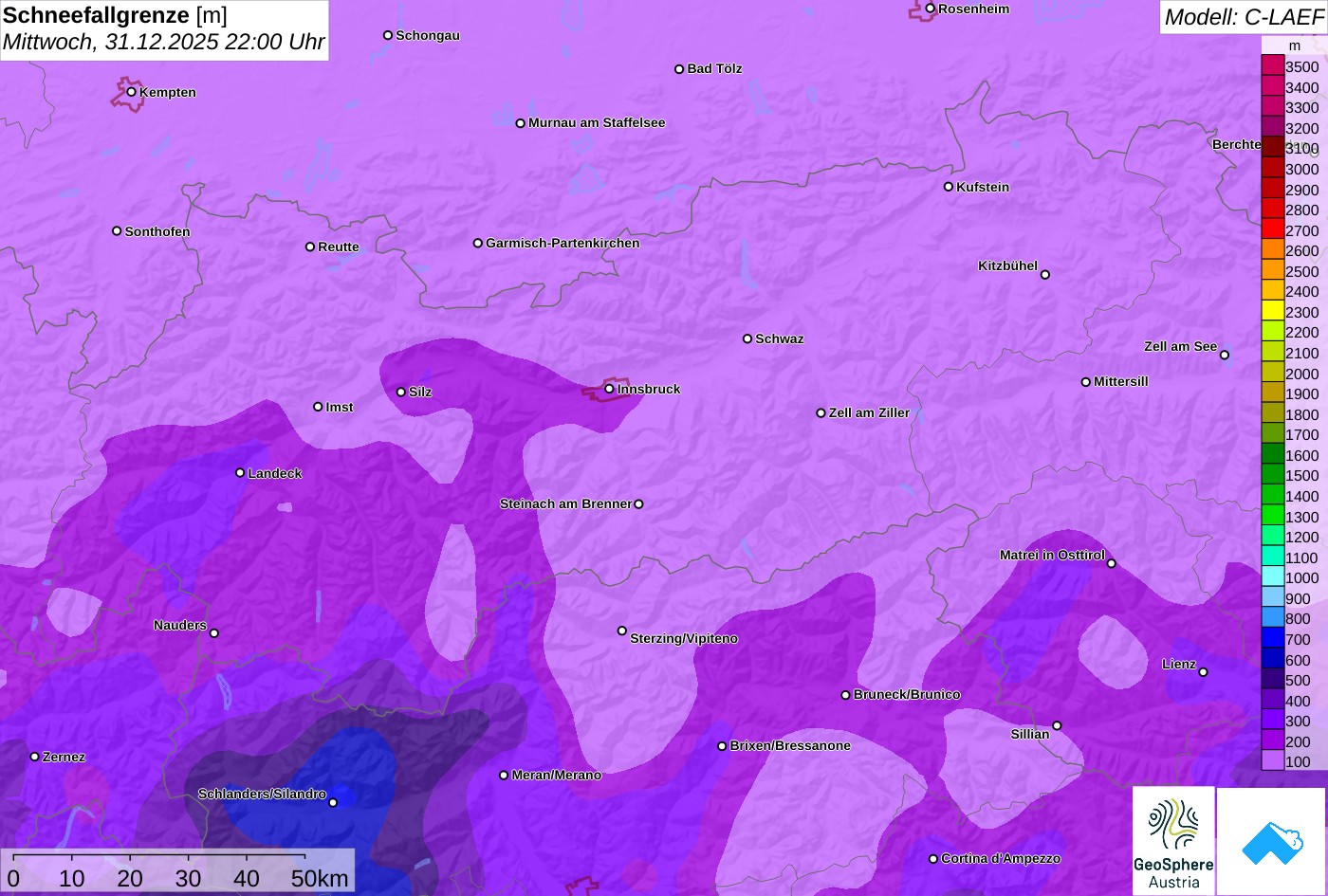Viewport: 1328px width, 896px height.
Task: Click the "Schlanders/Silandro" label
Action: [x=262, y=794]
